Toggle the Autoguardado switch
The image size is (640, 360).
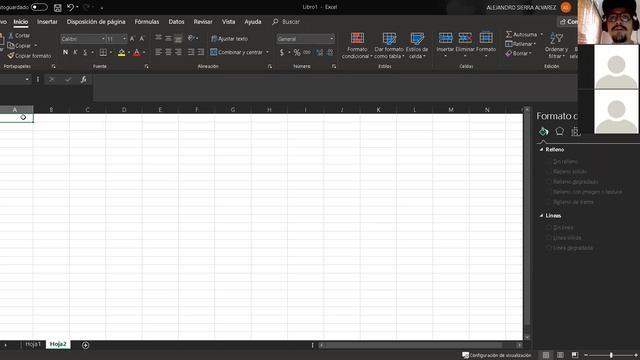39,7
